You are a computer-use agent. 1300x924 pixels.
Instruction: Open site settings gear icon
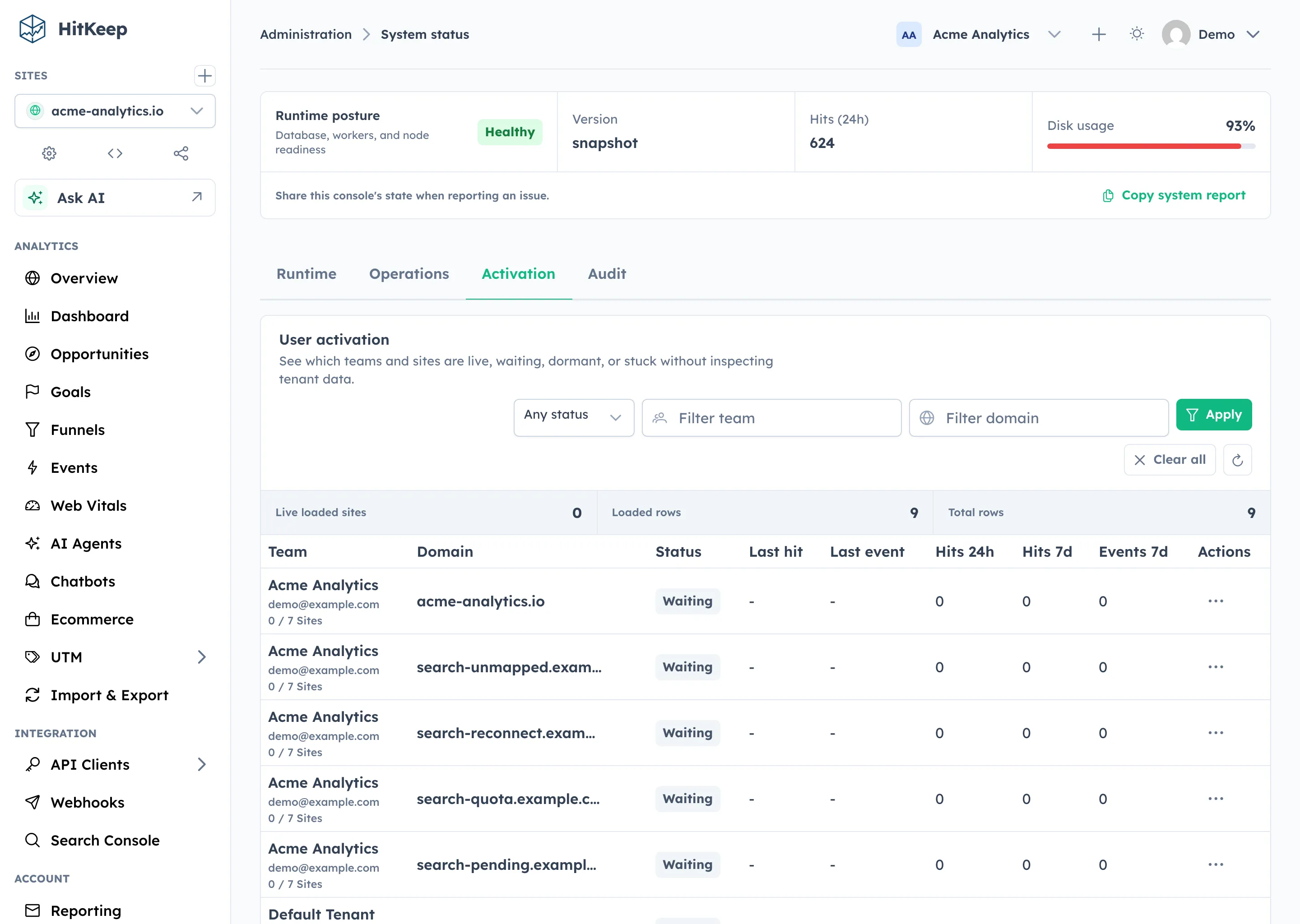pos(50,153)
